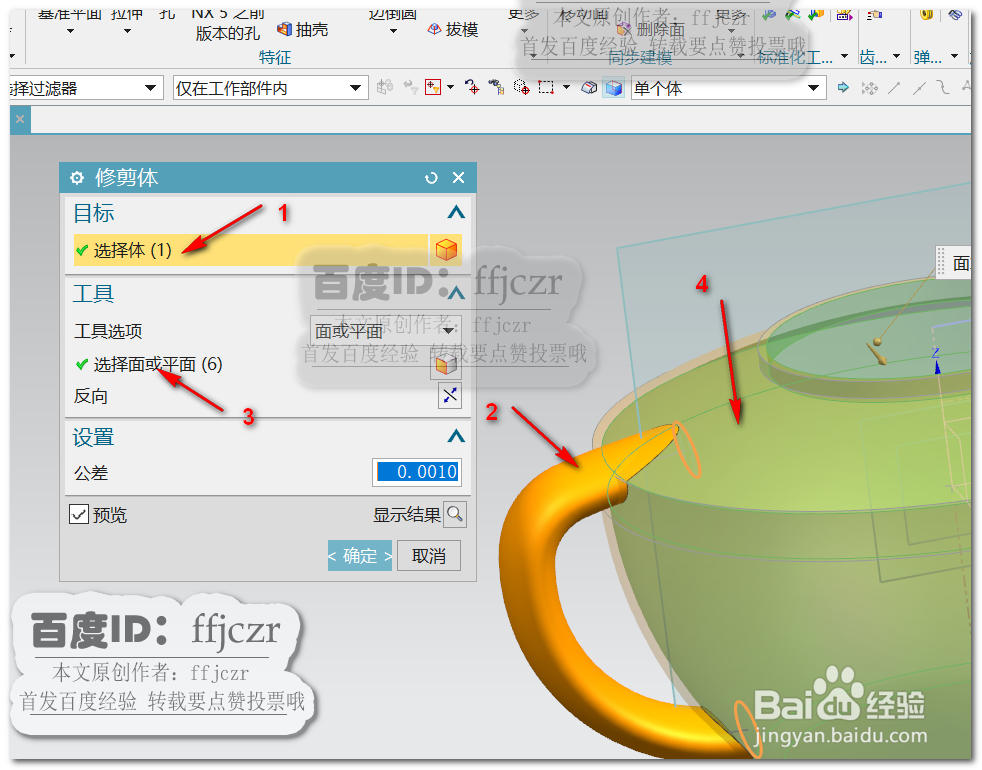Click the midpoint snap line icon

[919, 88]
